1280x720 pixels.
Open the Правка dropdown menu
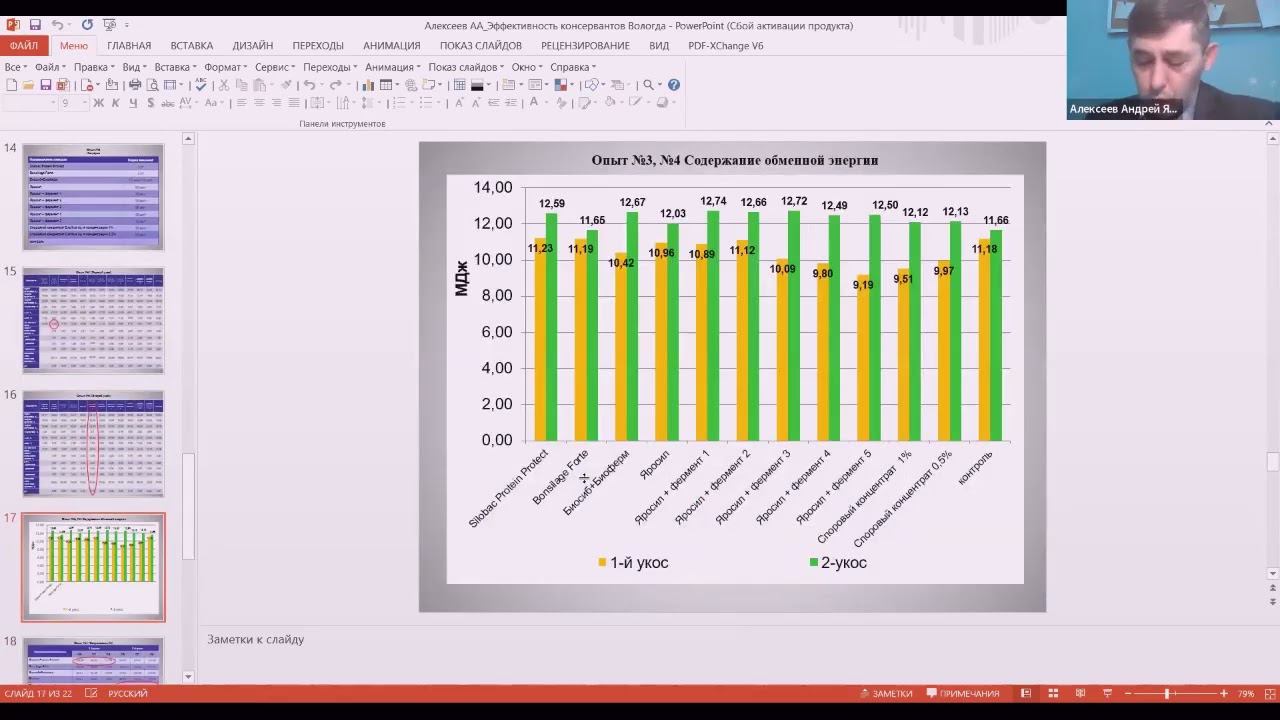click(94, 67)
